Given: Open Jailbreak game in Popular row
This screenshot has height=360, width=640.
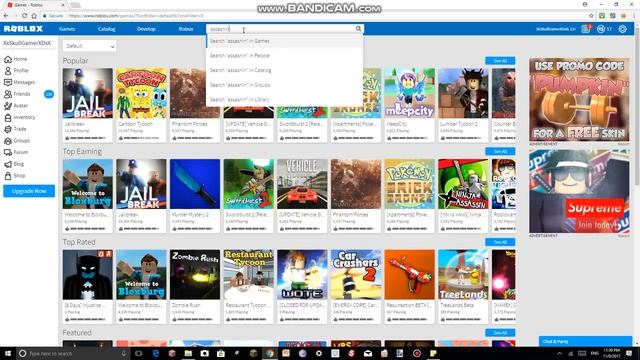Looking at the screenshot, I should [88, 93].
